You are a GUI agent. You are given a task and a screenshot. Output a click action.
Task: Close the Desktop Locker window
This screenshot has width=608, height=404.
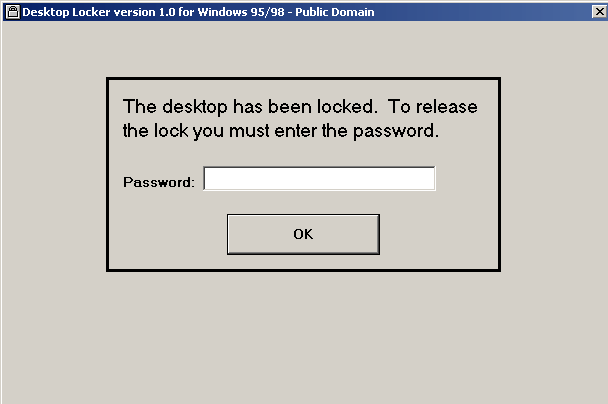point(599,12)
